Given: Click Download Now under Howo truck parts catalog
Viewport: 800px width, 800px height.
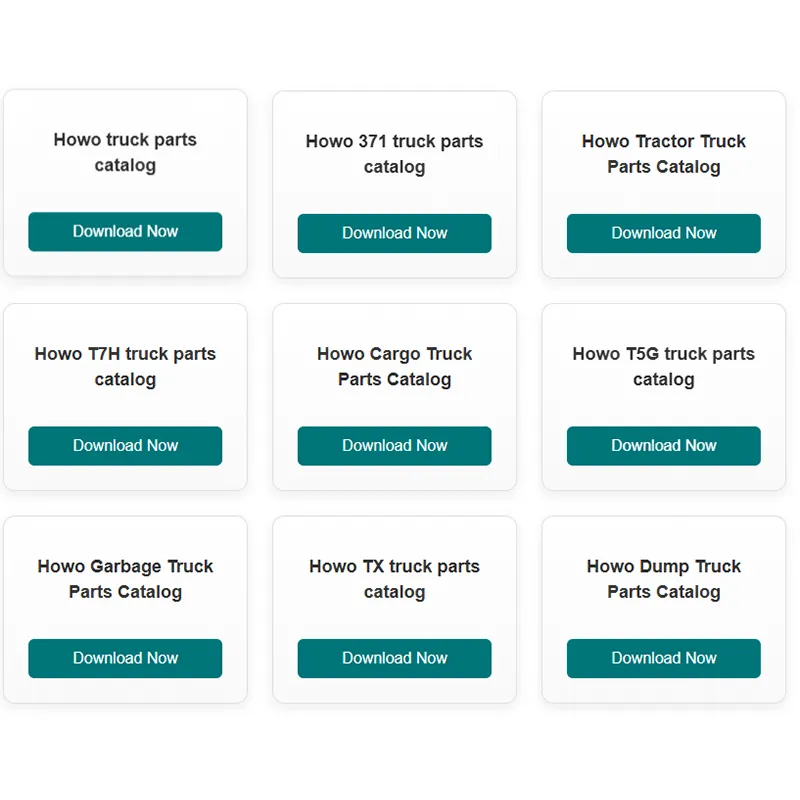Looking at the screenshot, I should [125, 231].
